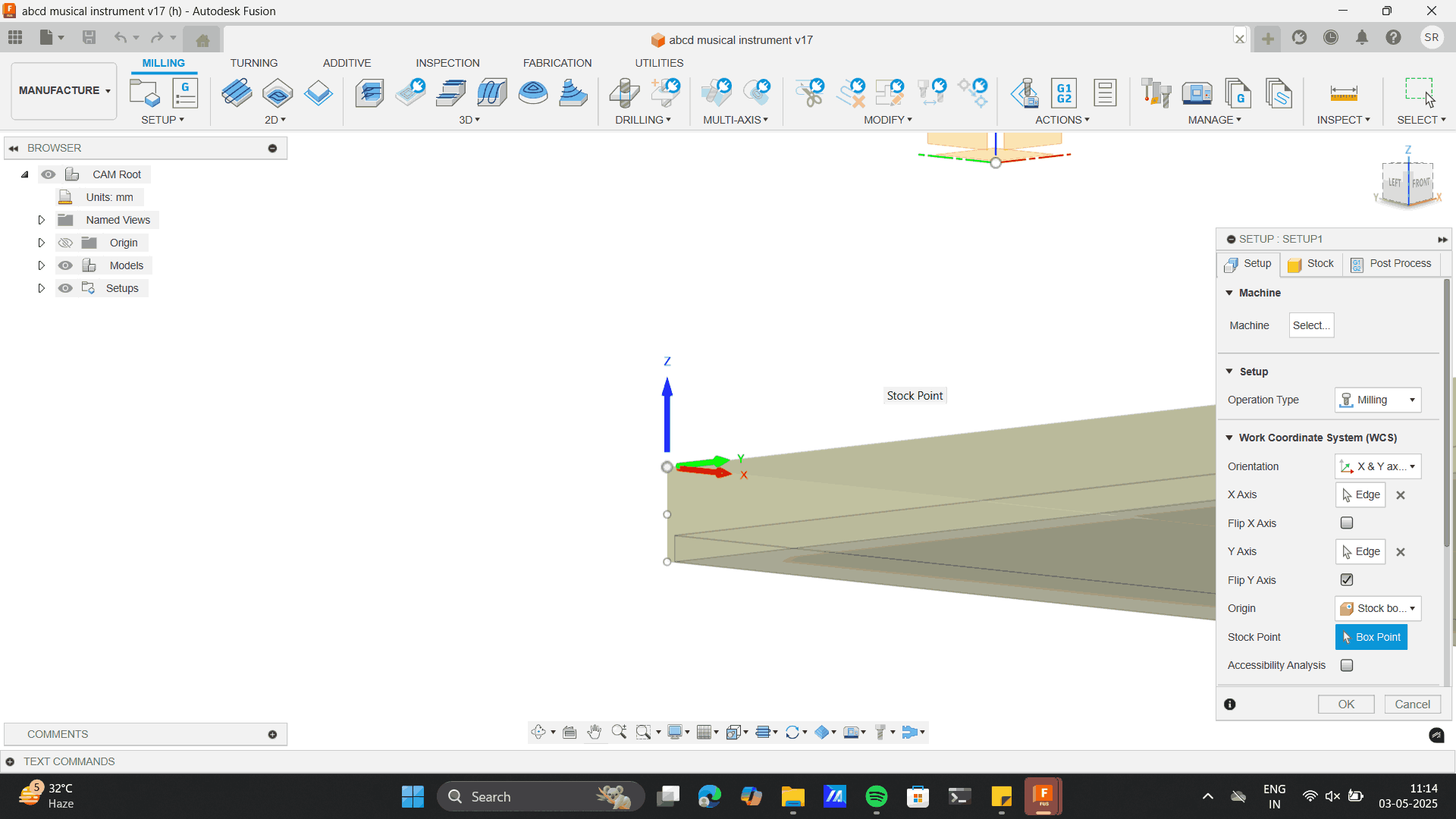The width and height of the screenshot is (1456, 819).
Task: Clear the X Axis edge selection
Action: [1401, 495]
